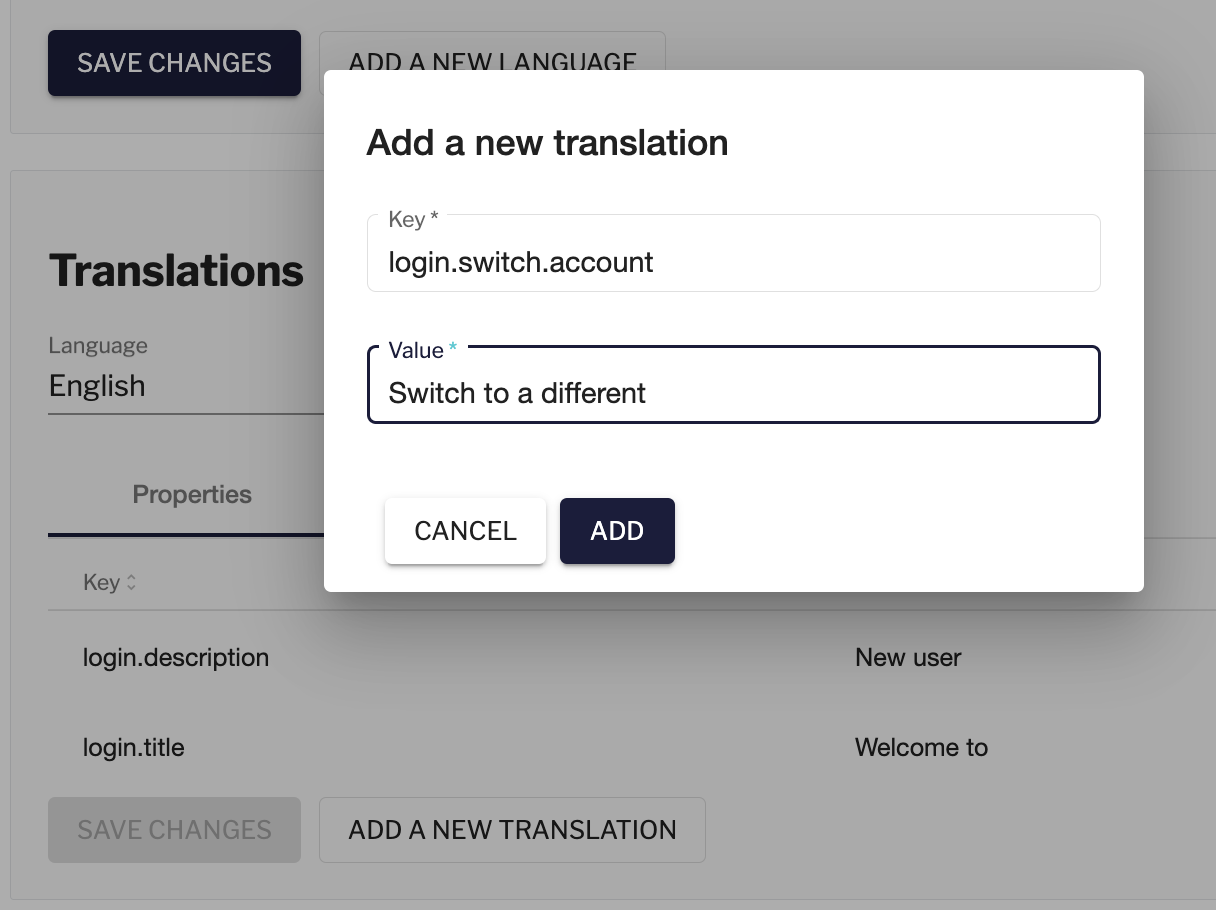Screen dimensions: 1216x910
Task: Click the greyed-out bottom SAVE CHANGES button
Action: 174,830
